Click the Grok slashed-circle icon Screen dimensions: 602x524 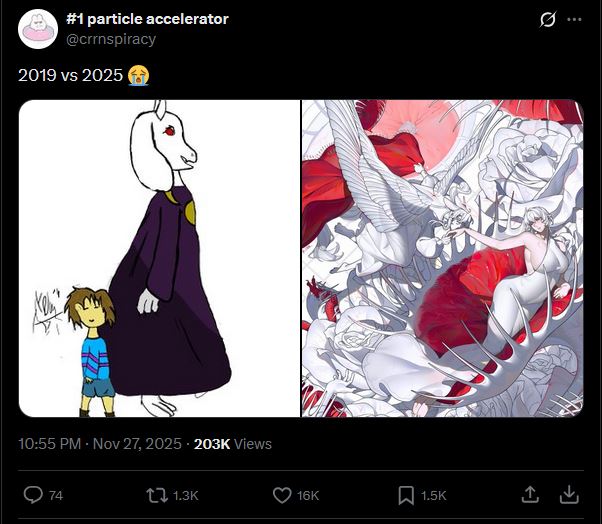click(547, 19)
